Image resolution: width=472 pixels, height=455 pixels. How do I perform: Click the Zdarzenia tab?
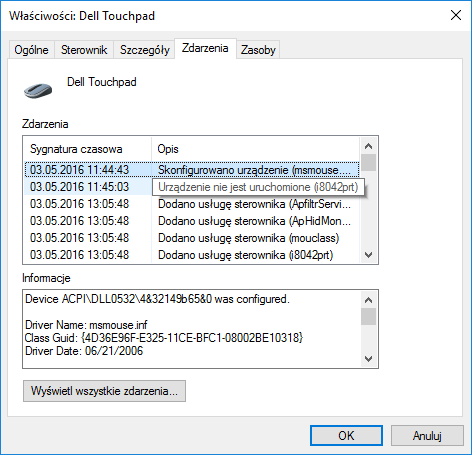tap(205, 48)
